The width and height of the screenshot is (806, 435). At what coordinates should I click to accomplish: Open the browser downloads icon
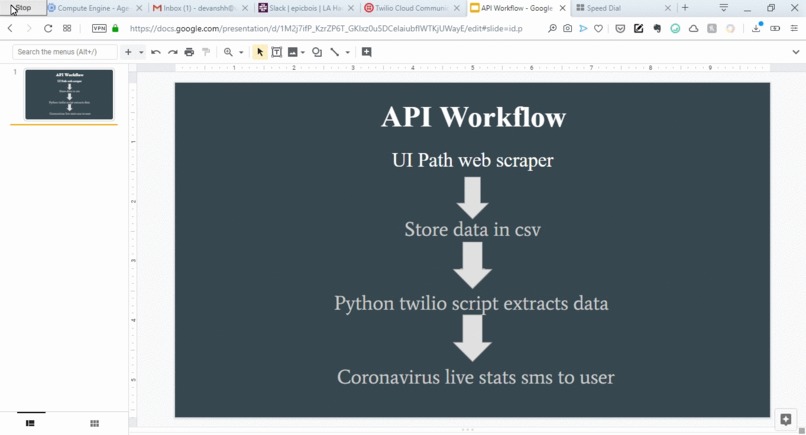[757, 28]
